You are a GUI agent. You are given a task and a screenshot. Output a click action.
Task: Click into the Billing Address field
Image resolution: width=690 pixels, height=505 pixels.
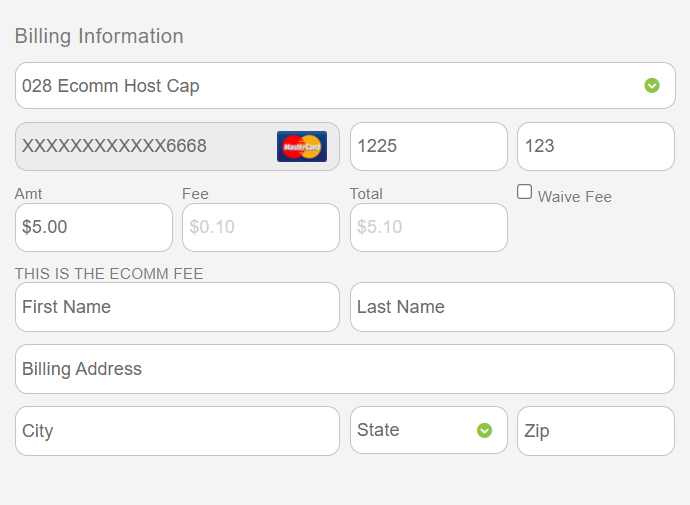click(x=344, y=369)
